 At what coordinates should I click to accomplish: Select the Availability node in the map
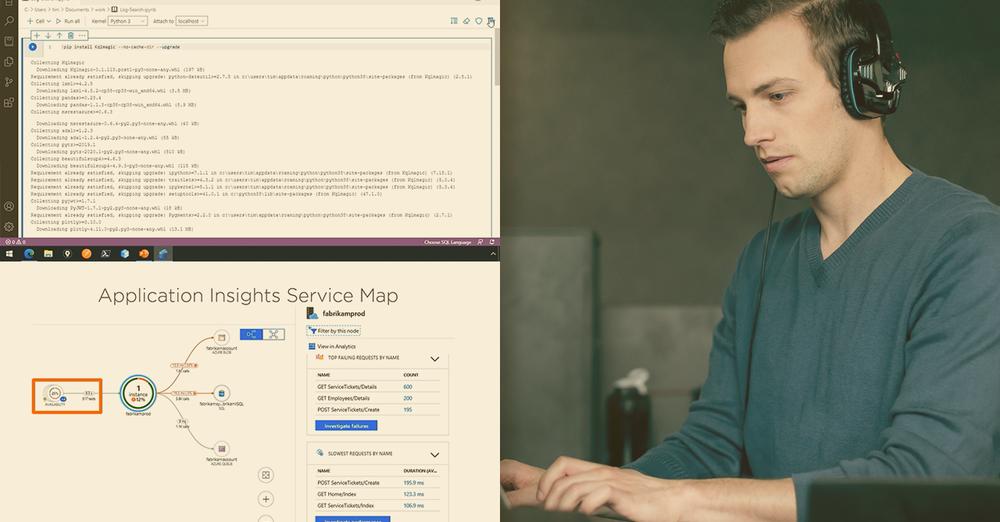point(55,394)
